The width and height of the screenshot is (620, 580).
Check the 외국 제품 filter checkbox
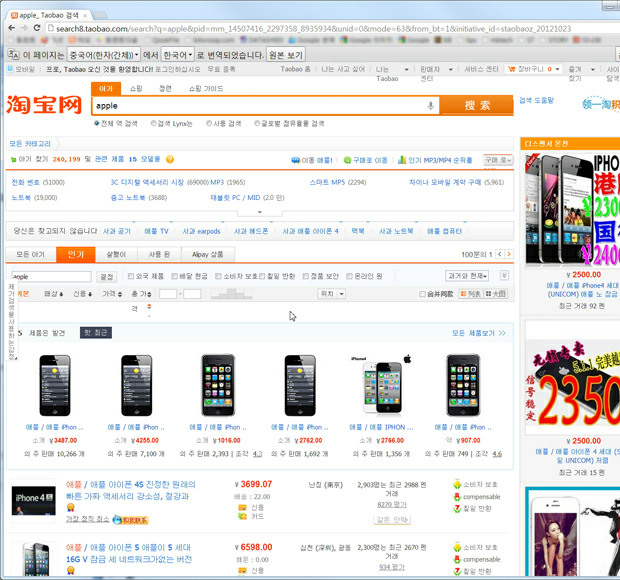point(131,276)
